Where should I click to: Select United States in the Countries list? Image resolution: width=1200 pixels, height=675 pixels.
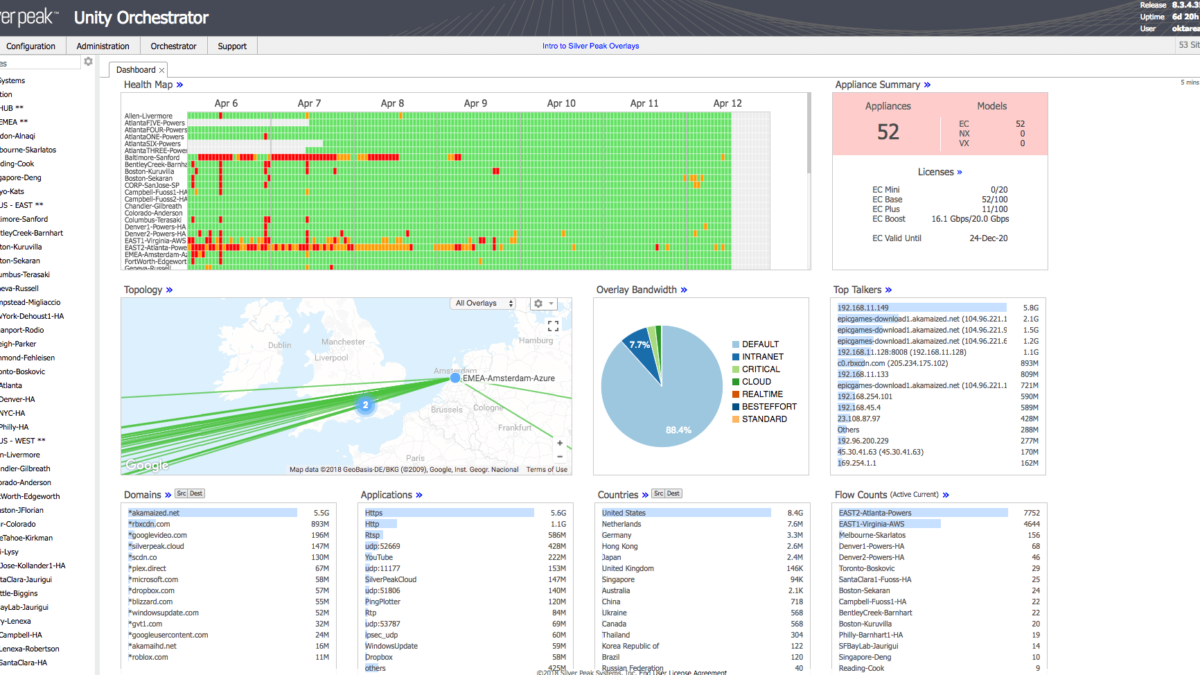coord(702,513)
